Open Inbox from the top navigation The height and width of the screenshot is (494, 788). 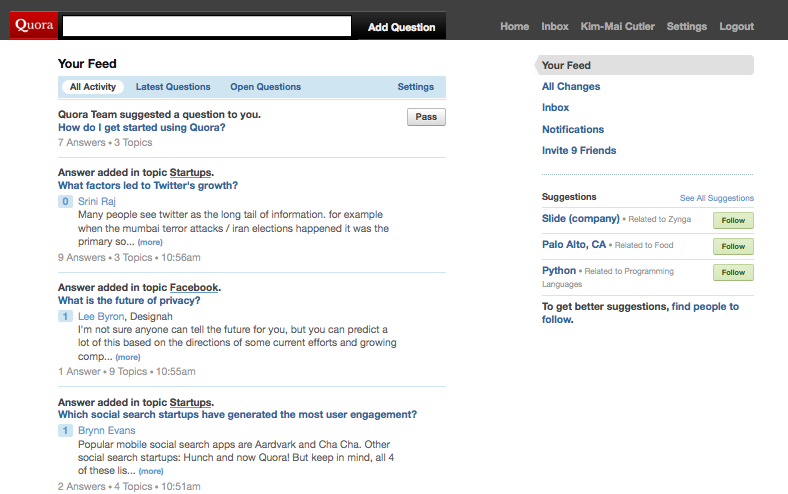point(555,27)
